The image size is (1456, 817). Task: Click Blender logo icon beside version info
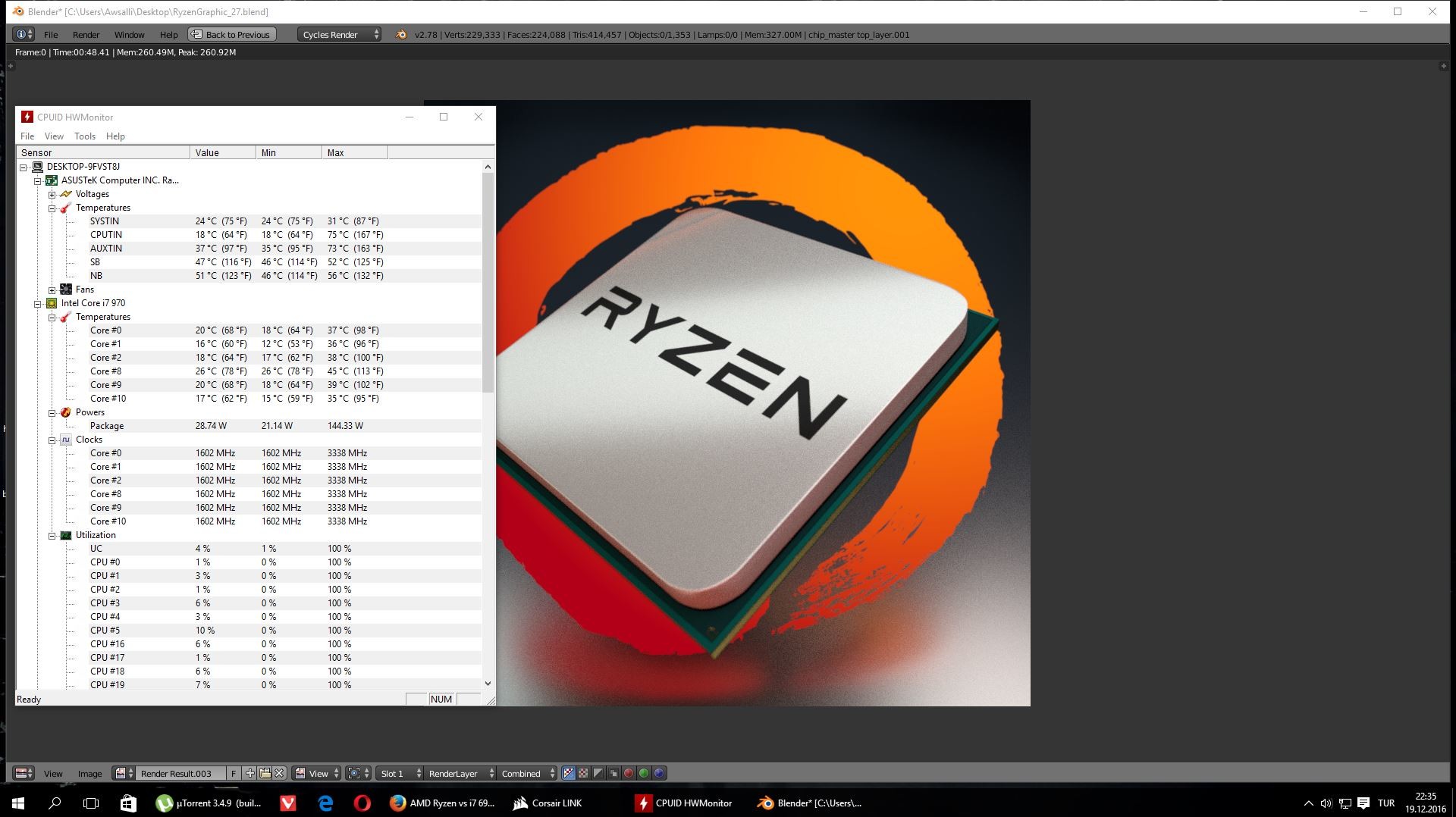tap(401, 34)
